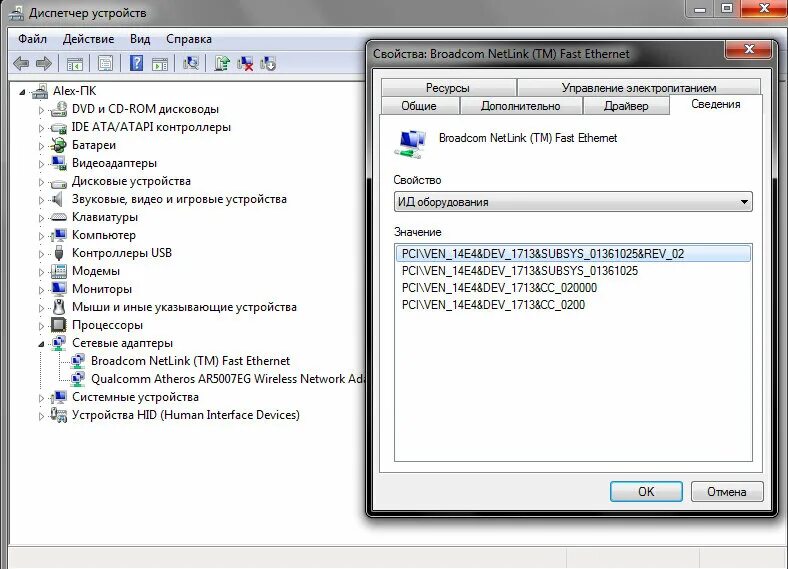Click the Контроллеры USB plug icon
This screenshot has width=788, height=569.
[x=59, y=253]
